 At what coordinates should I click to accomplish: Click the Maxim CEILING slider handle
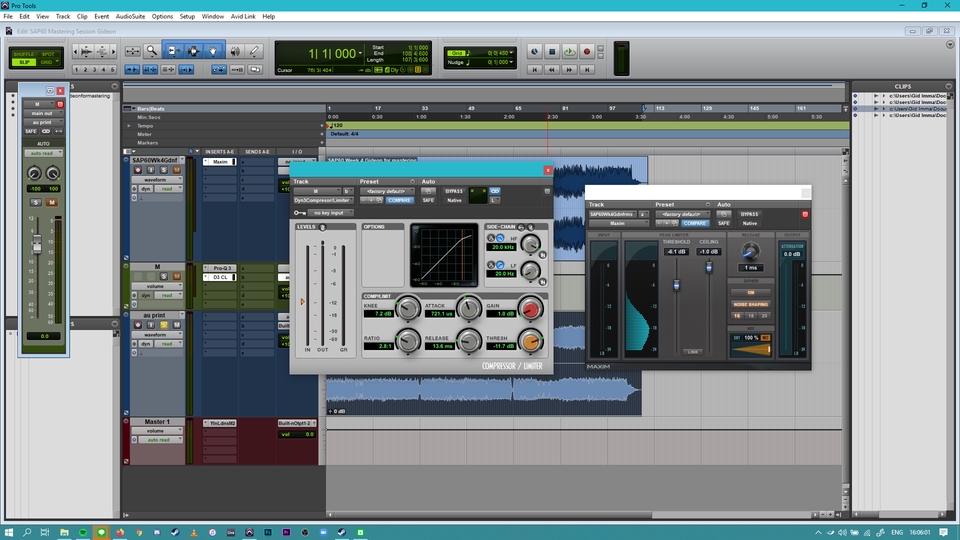(709, 267)
